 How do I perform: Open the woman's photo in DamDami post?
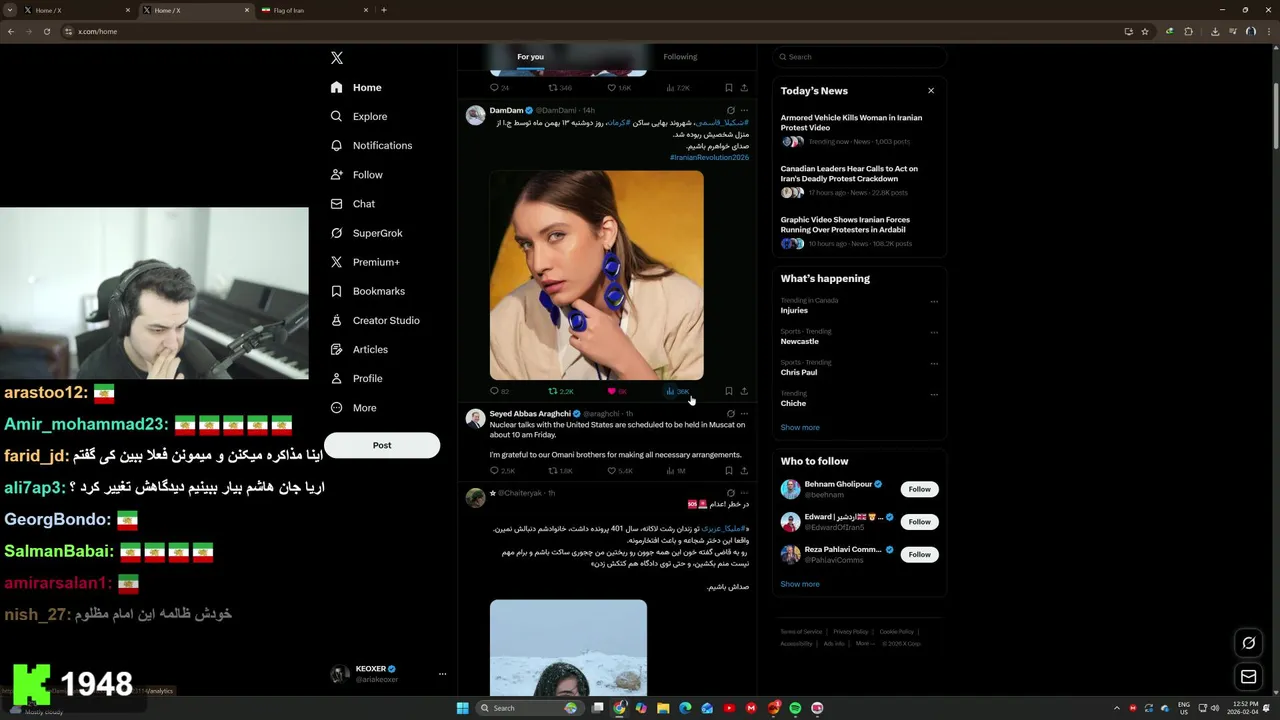tap(596, 275)
